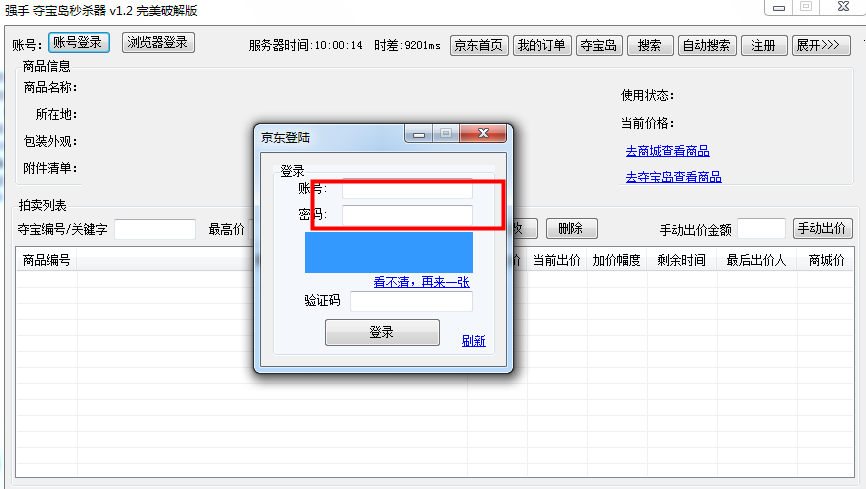Image resolution: width=866 pixels, height=489 pixels.
Task: Click the 搜索 button
Action: tap(649, 46)
